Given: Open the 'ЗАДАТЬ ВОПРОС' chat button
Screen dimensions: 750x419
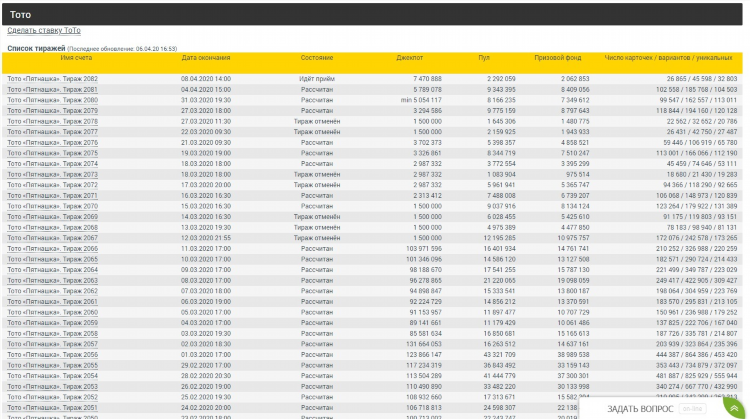Looking at the screenshot, I should (640, 409).
